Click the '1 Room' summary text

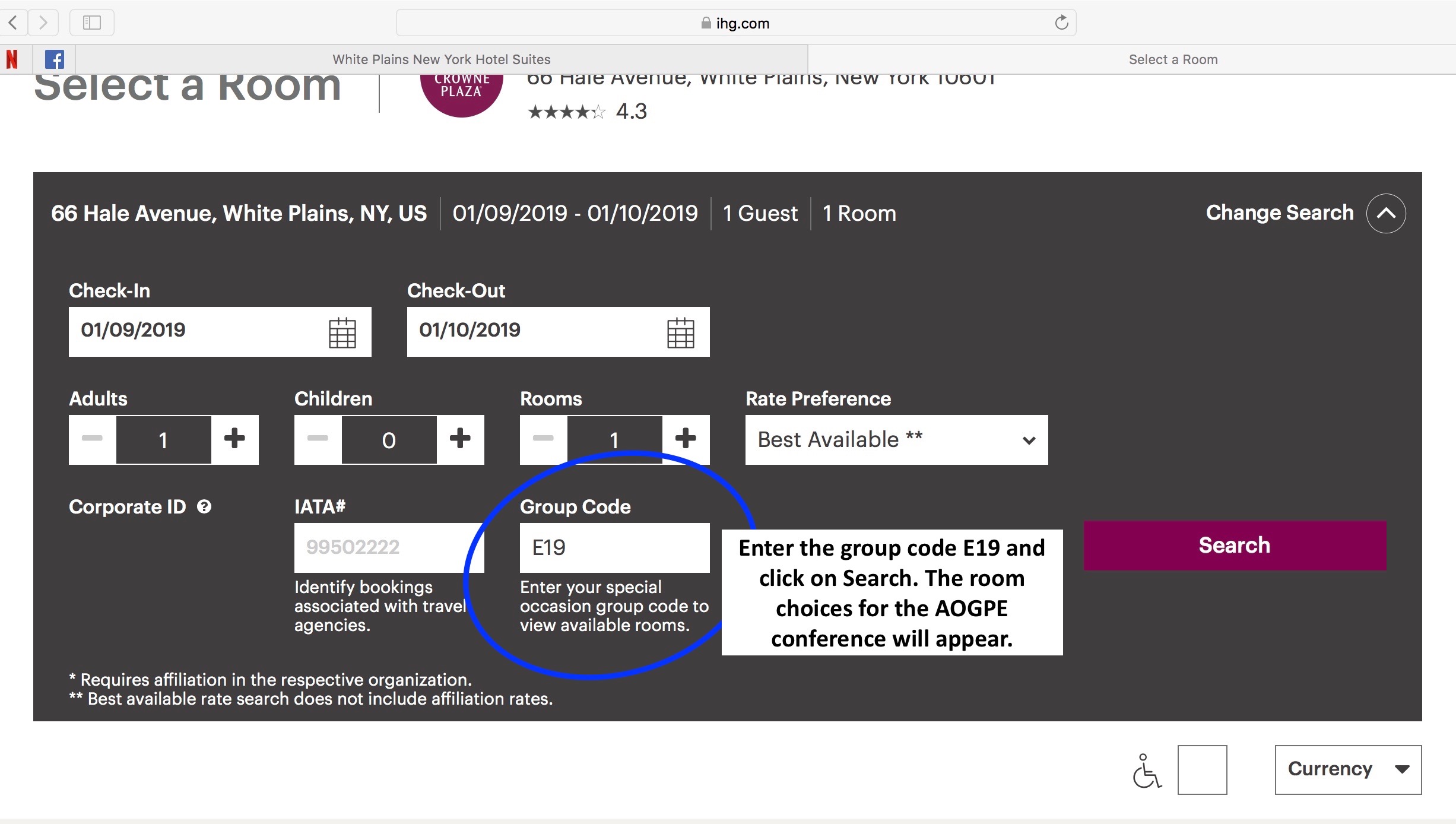(x=859, y=213)
